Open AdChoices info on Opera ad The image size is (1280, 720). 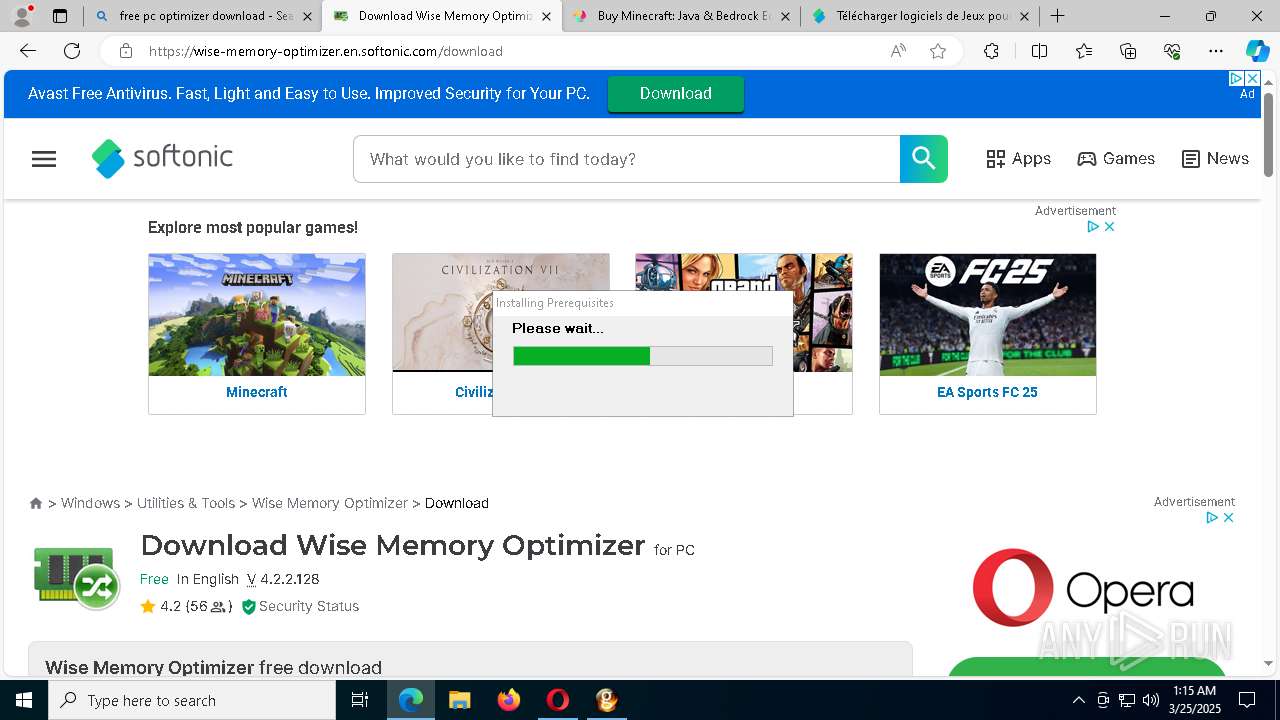coord(1211,518)
